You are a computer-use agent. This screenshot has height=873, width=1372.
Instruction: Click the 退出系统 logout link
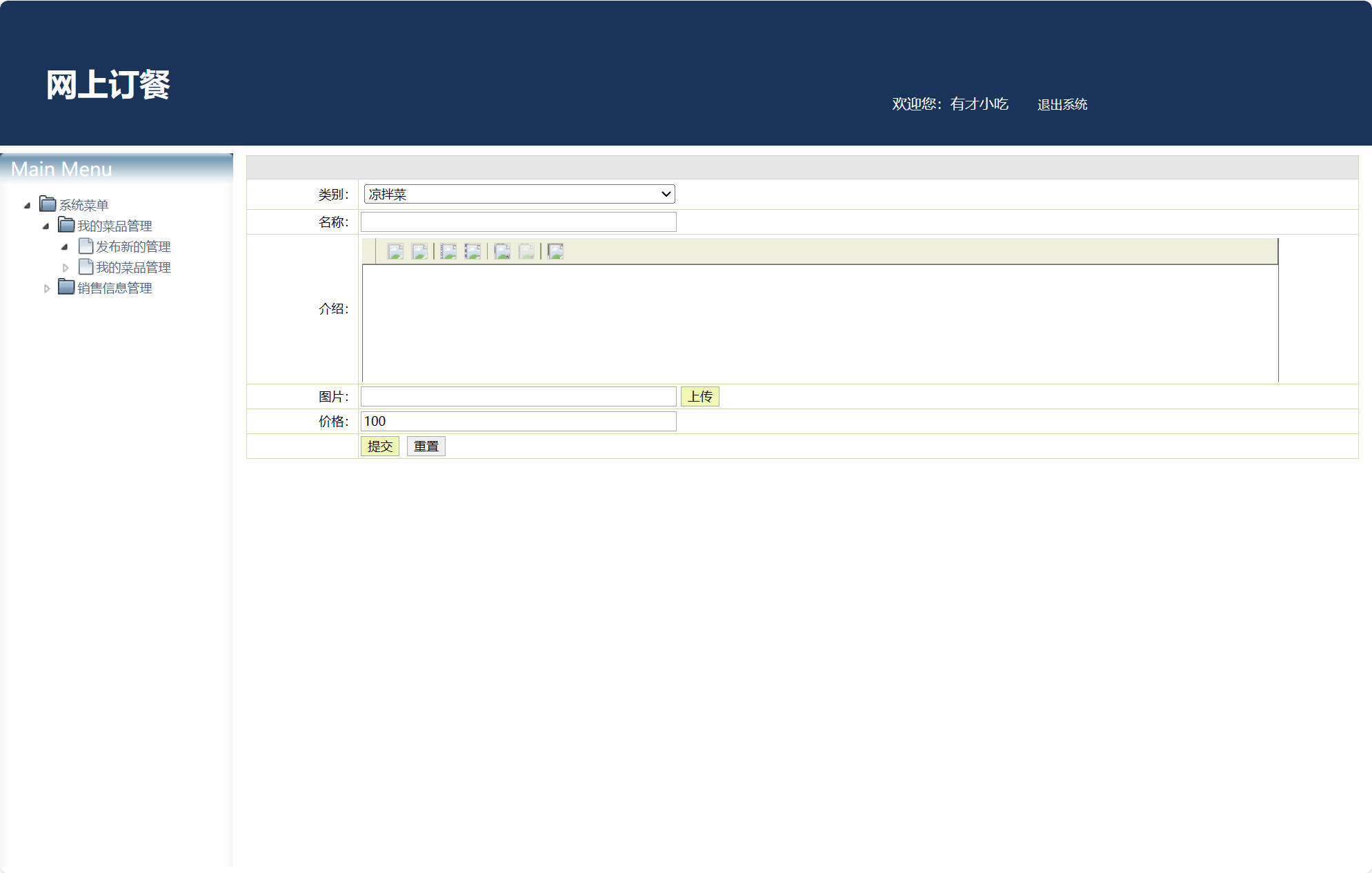pos(1062,104)
